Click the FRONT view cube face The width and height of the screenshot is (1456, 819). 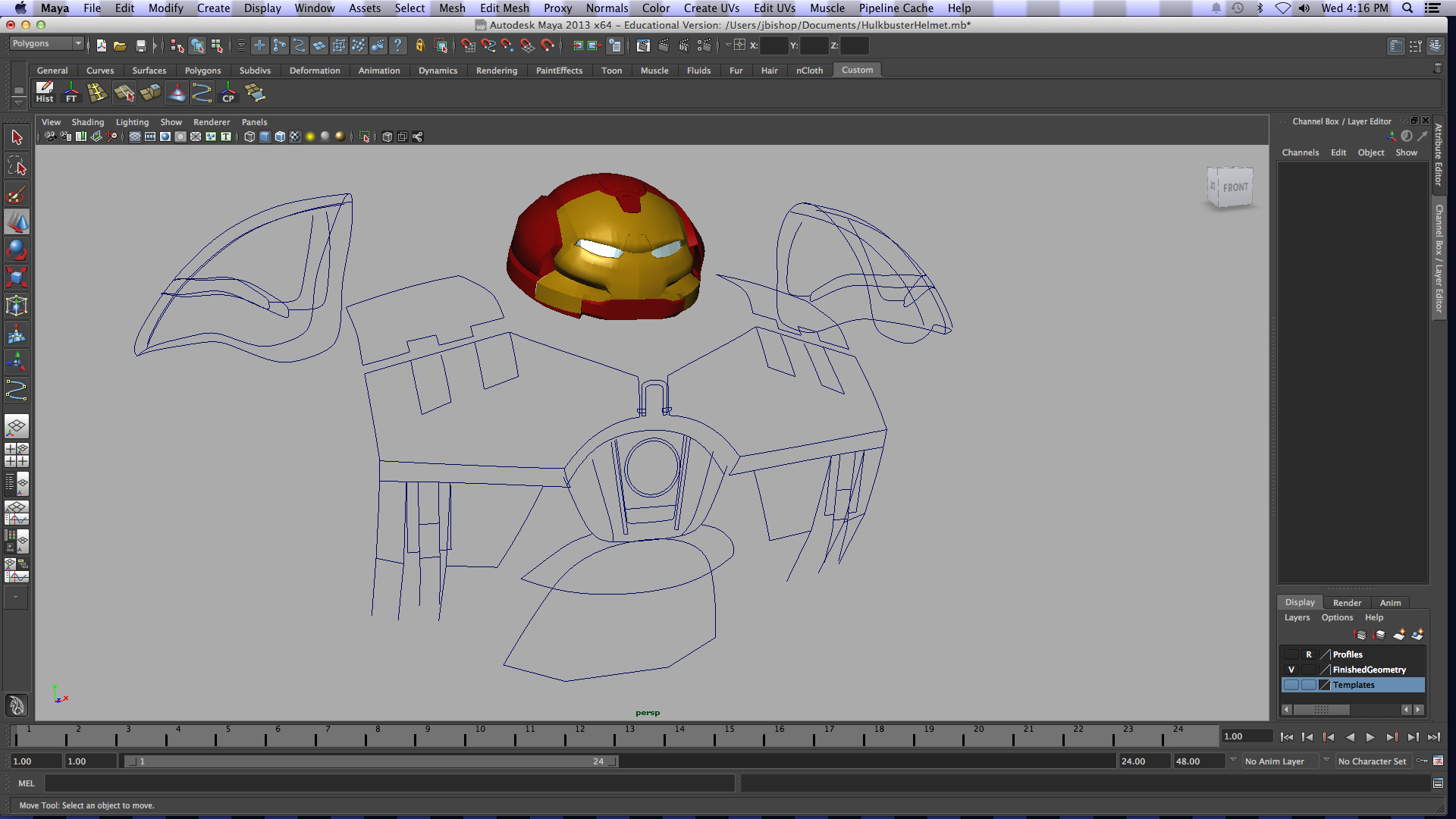point(1235,187)
